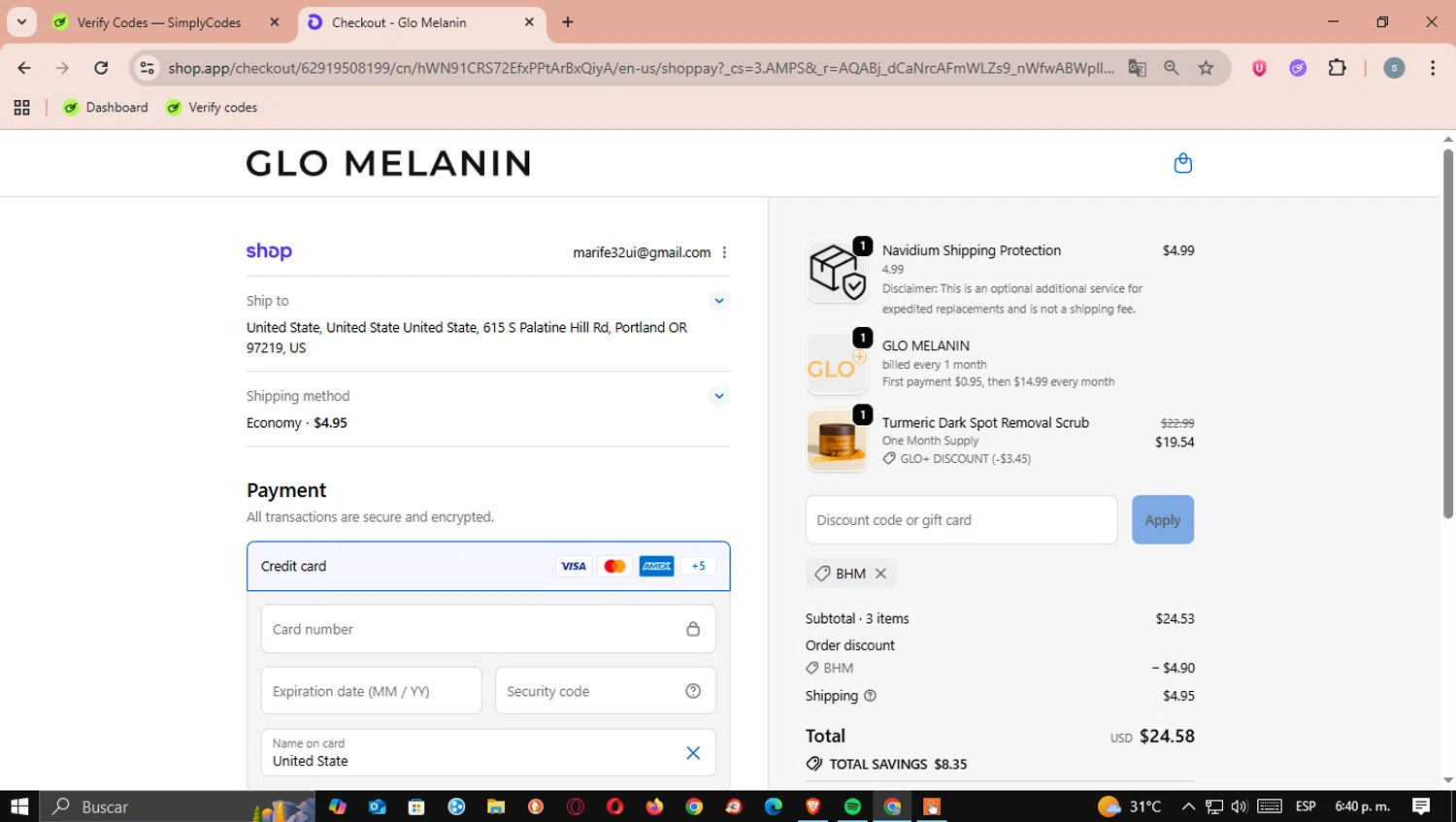
Task: Click the address bar URL
Action: click(x=641, y=68)
